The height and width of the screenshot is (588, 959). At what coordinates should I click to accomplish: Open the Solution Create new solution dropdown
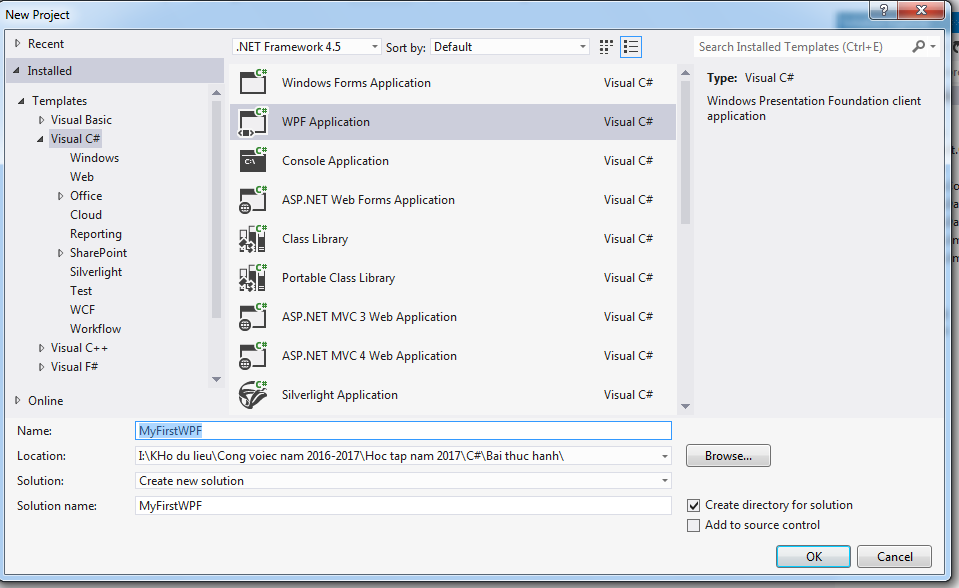[x=664, y=481]
